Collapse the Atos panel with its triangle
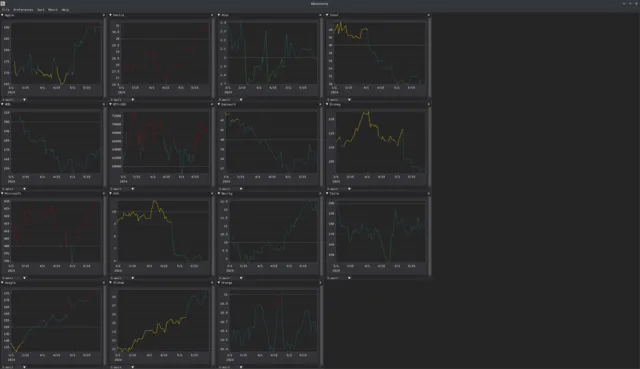Screen dimensions: 640x369 pos(219,15)
